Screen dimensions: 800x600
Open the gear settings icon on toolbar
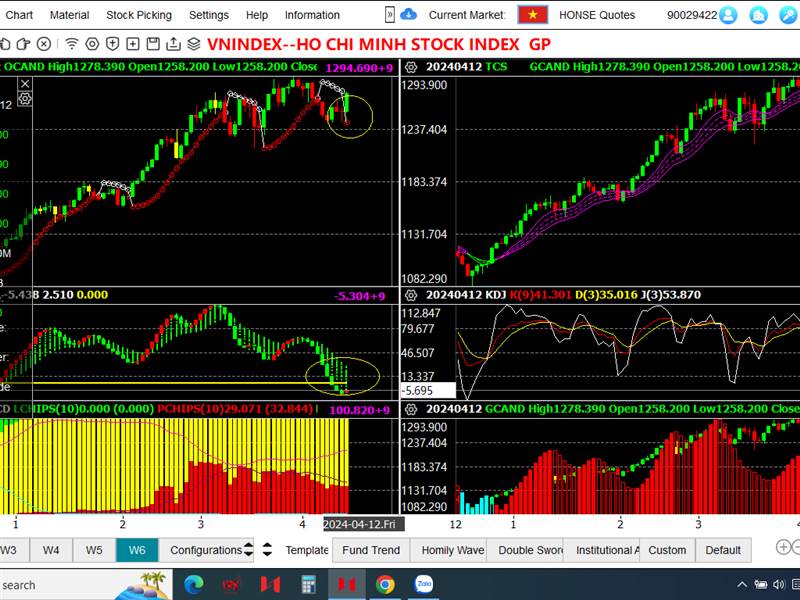[x=92, y=45]
